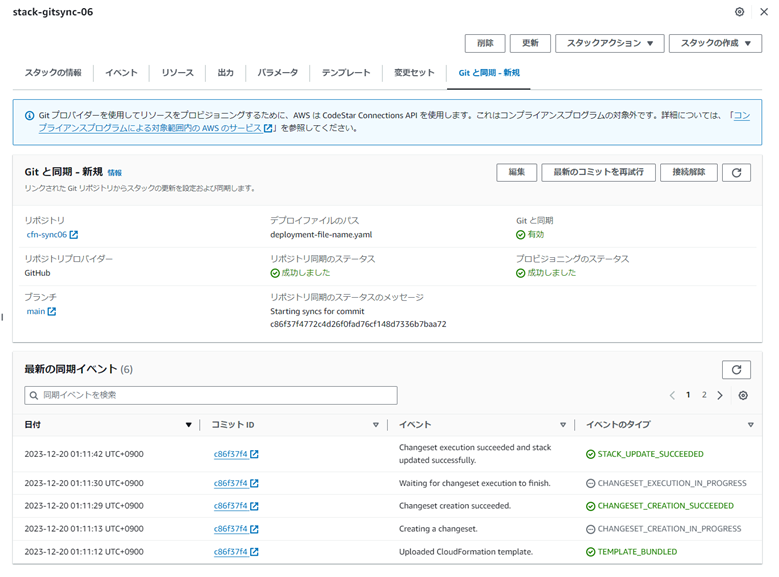The width and height of the screenshot is (779, 577).
Task: Refresh the latest sync events table
Action: pos(736,370)
